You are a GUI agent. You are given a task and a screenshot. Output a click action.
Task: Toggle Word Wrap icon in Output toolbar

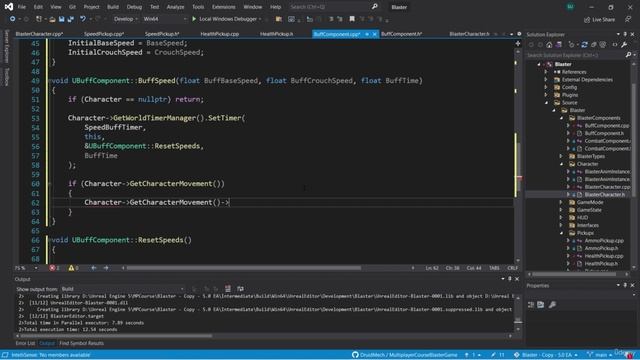pyautogui.click(x=240, y=289)
